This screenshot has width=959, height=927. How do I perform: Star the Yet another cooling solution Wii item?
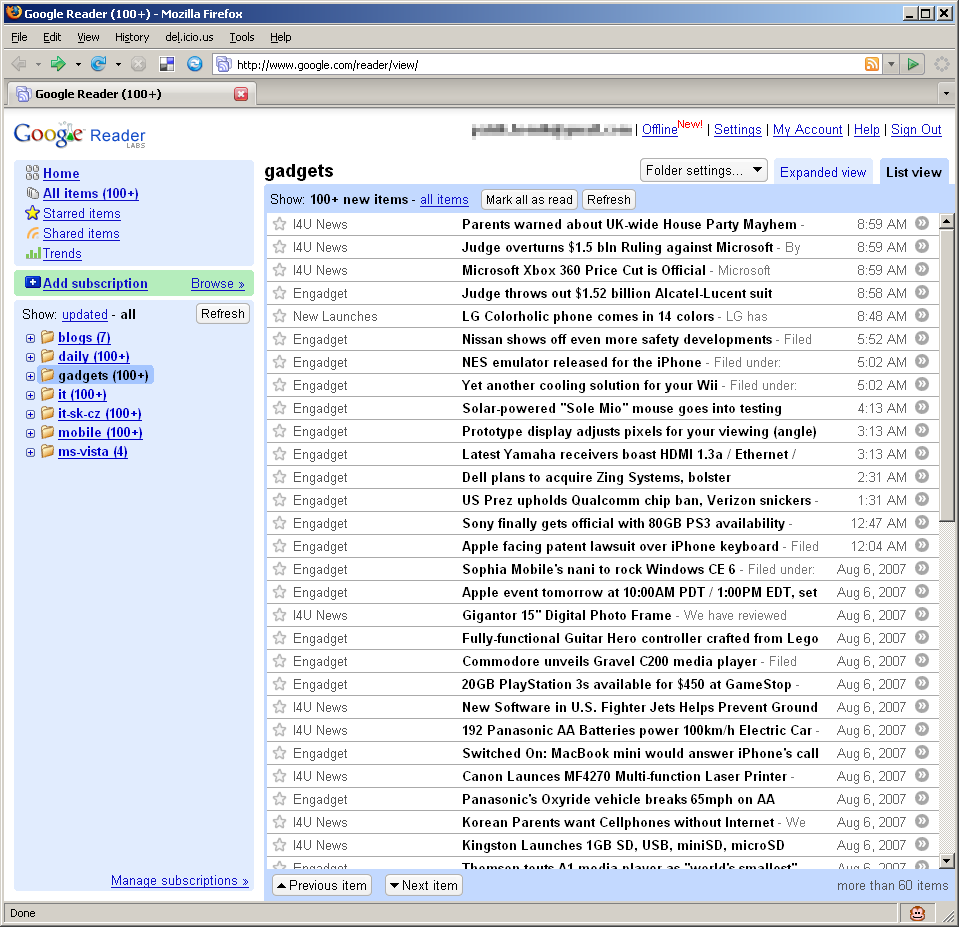280,385
